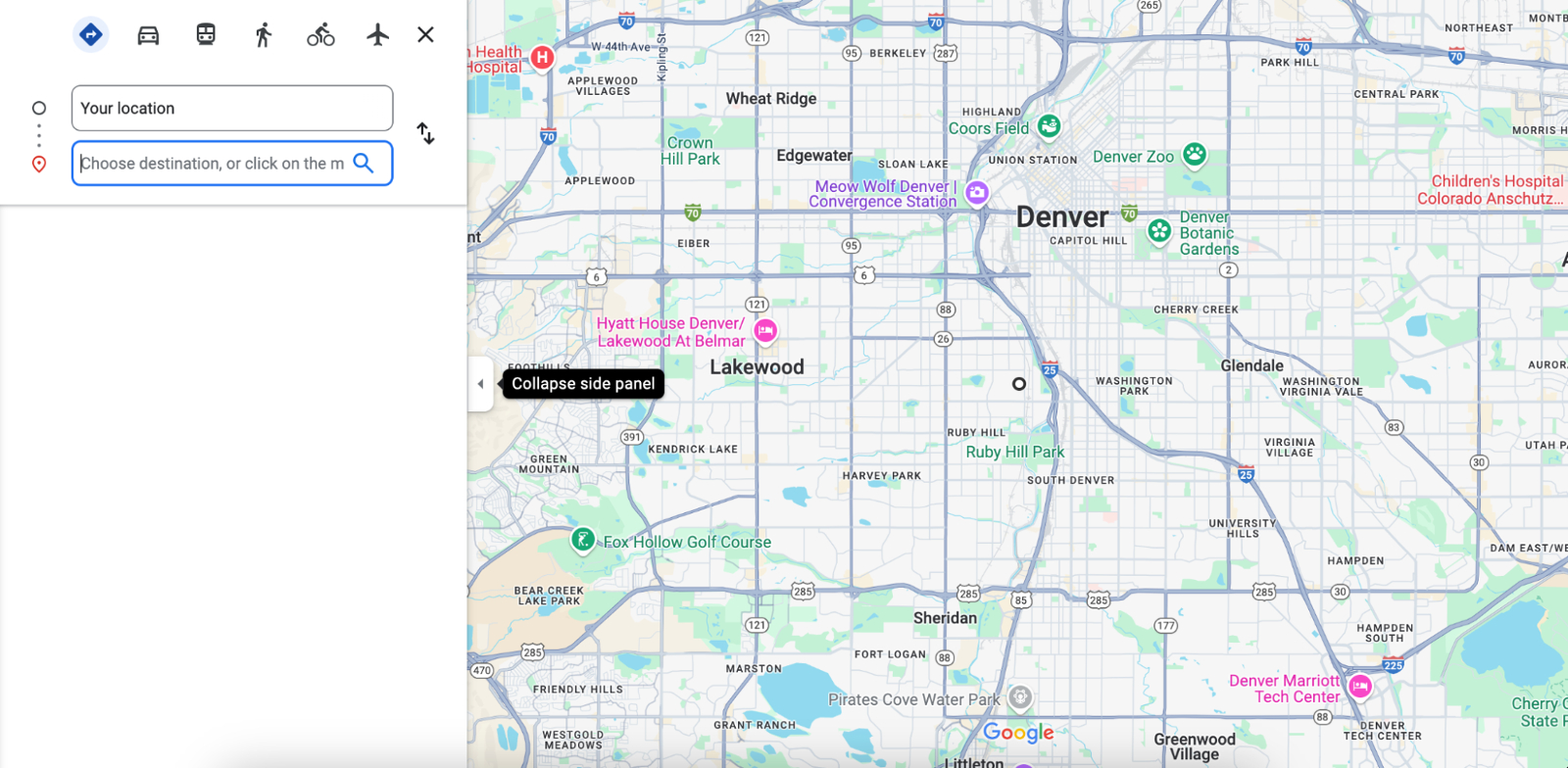Click the Fox Hollow Golf Course marker

[583, 540]
